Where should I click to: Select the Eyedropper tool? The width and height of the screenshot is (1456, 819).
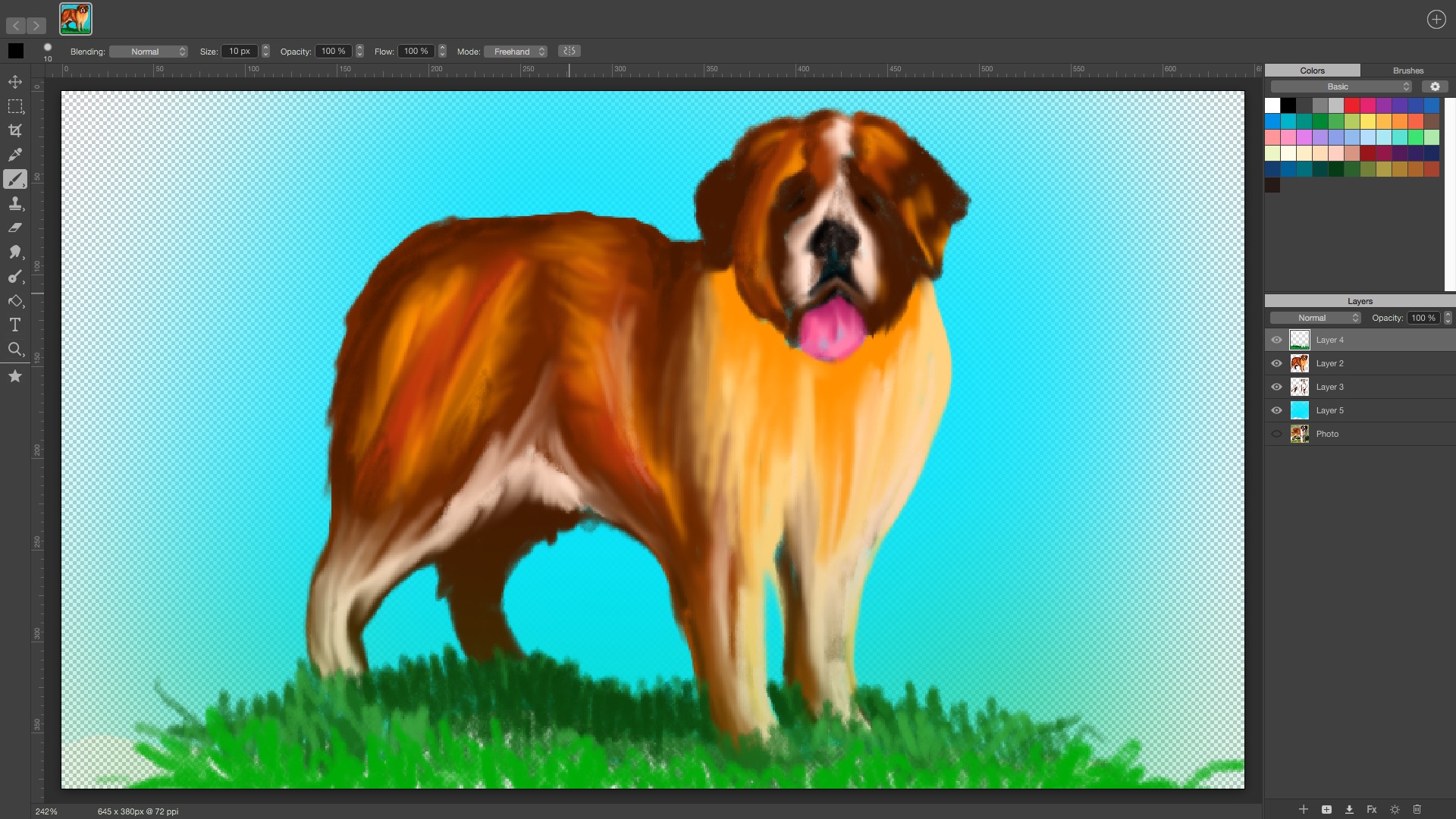tap(15, 155)
